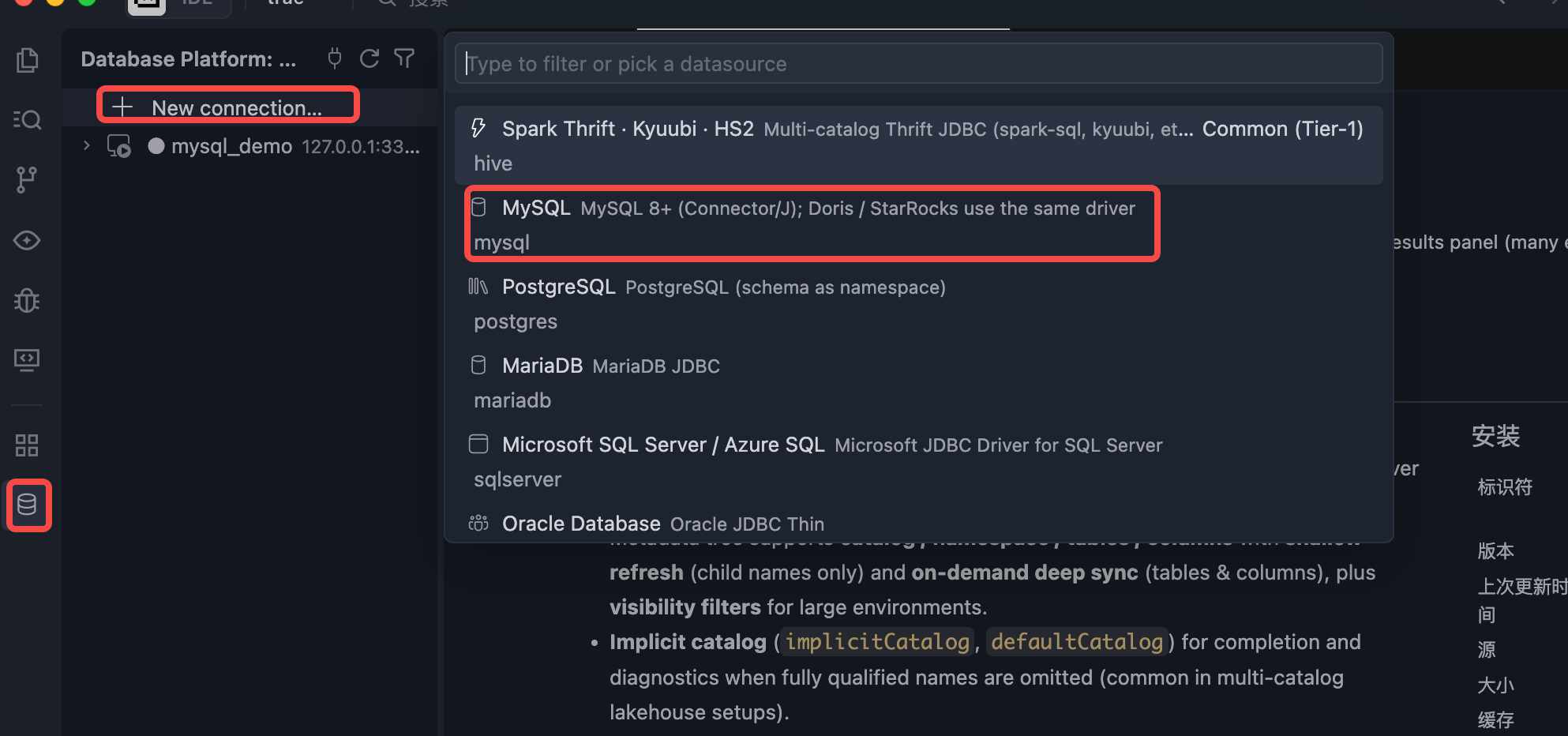Click the filter funnel icon in the Database panel
This screenshot has height=736, width=1568.
(x=404, y=58)
